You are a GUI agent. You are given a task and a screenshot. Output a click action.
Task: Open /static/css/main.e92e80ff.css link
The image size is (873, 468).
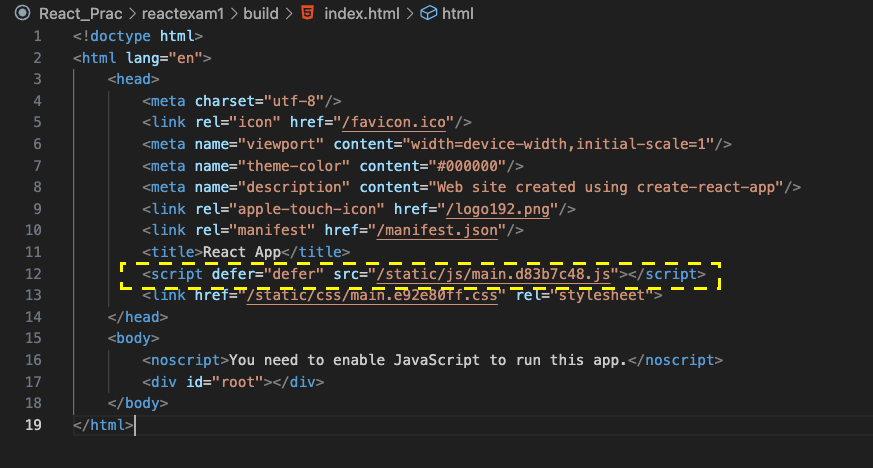372,295
